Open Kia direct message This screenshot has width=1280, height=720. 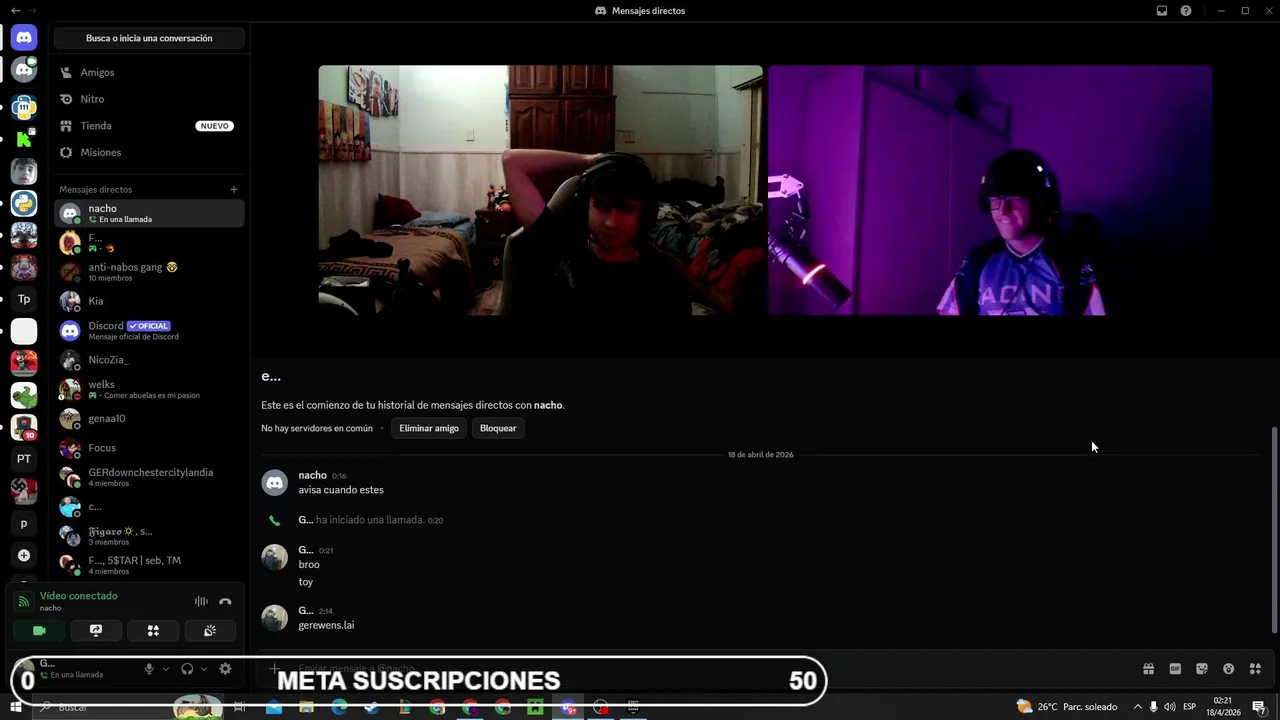(x=149, y=301)
